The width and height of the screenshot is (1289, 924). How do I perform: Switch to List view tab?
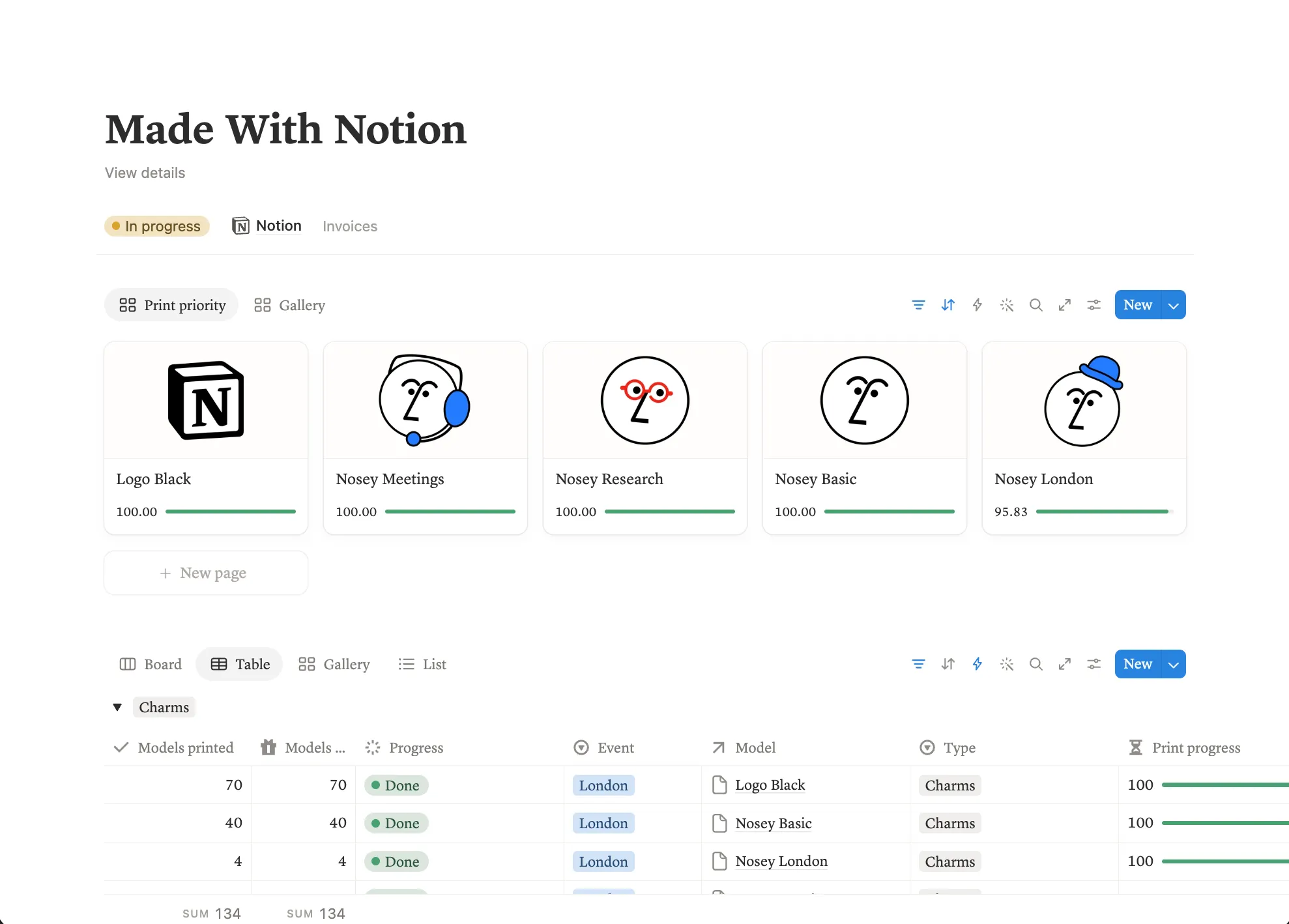coord(422,664)
